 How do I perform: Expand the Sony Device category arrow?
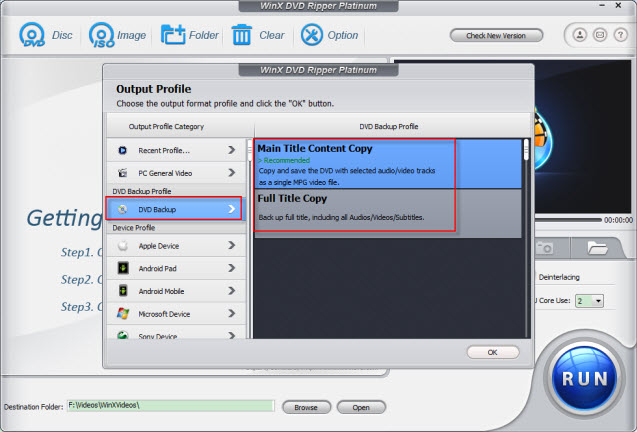point(232,335)
